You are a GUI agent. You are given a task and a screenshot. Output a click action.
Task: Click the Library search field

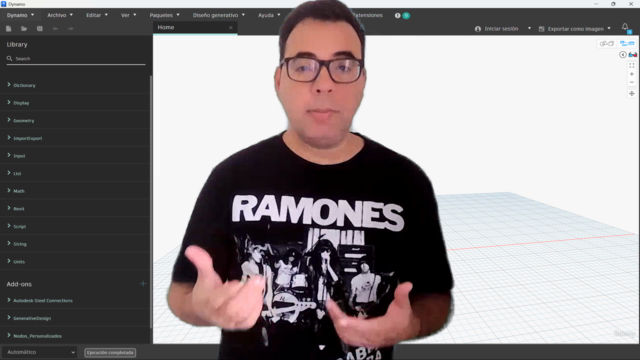tap(76, 59)
